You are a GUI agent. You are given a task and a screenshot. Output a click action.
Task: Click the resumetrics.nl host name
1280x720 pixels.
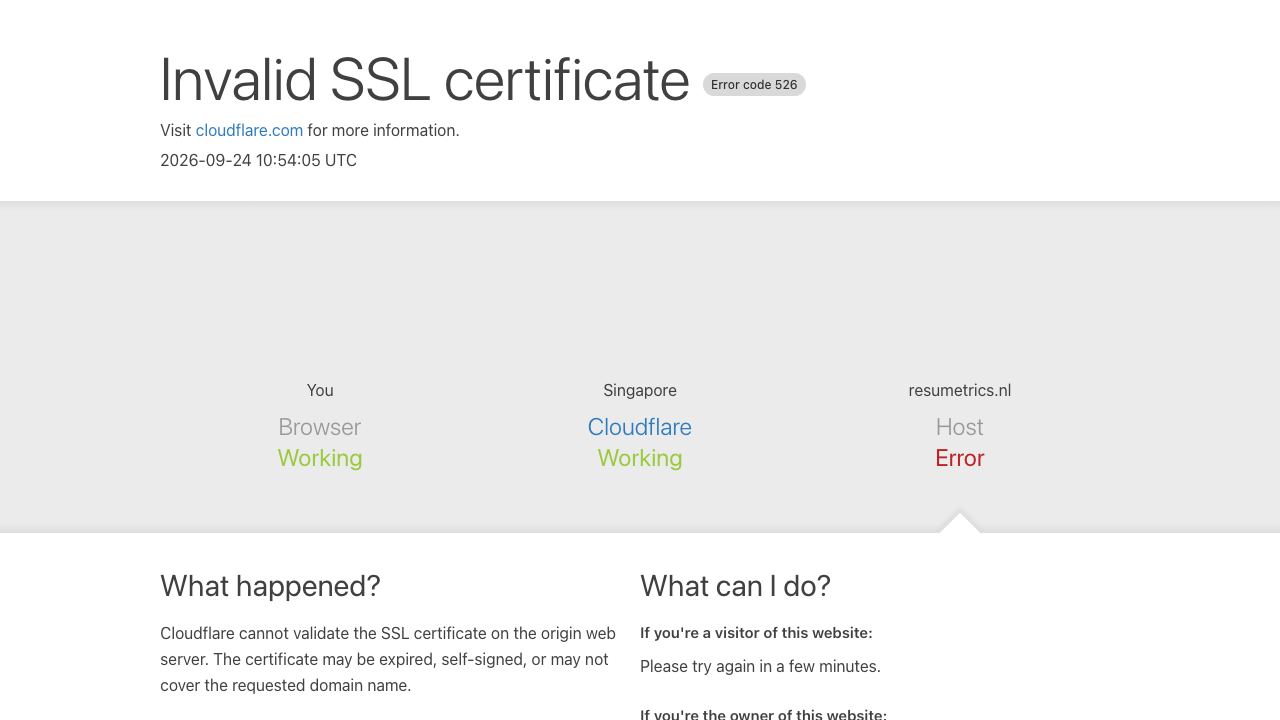(x=960, y=390)
